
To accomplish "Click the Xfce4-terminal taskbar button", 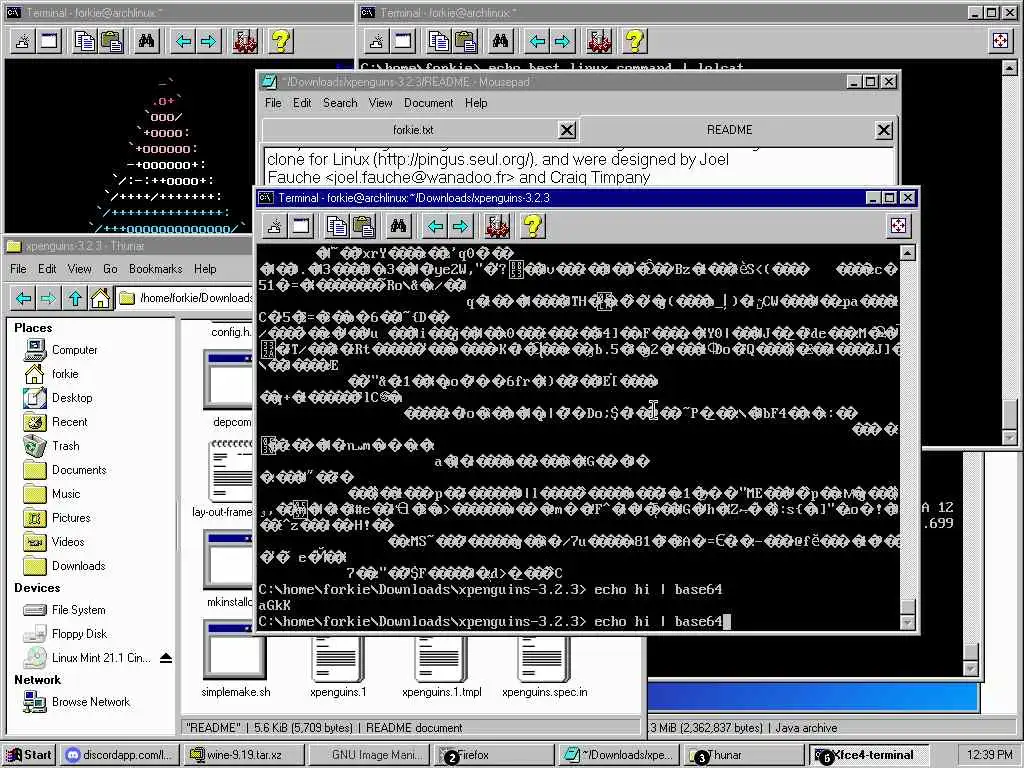I will [869, 755].
